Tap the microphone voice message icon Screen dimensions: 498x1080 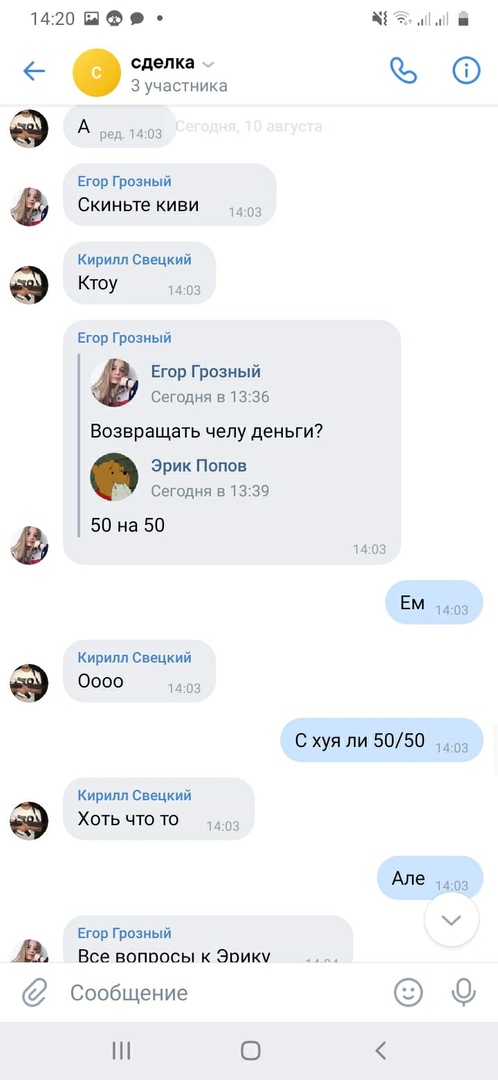coord(464,993)
